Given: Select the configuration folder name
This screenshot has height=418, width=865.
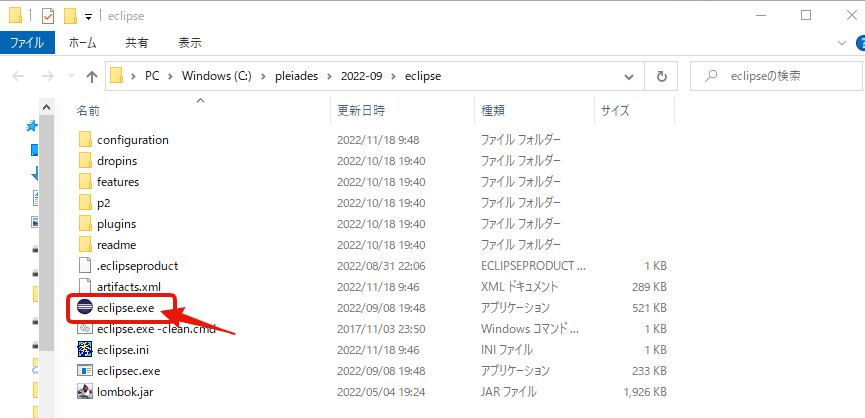Looking at the screenshot, I should 133,140.
